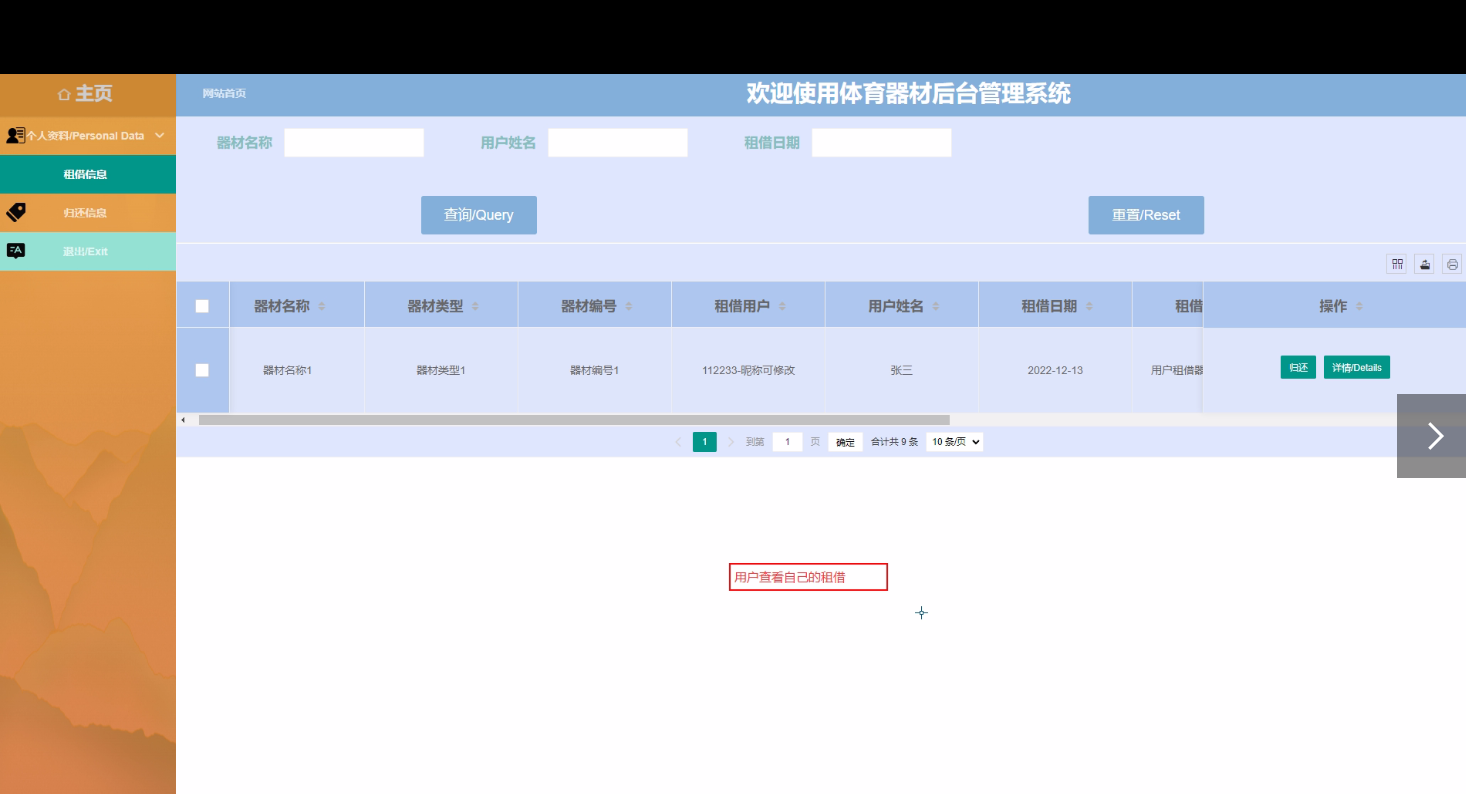Click the 张三 cell
Screen dimensions: 1466x794
[902, 370]
